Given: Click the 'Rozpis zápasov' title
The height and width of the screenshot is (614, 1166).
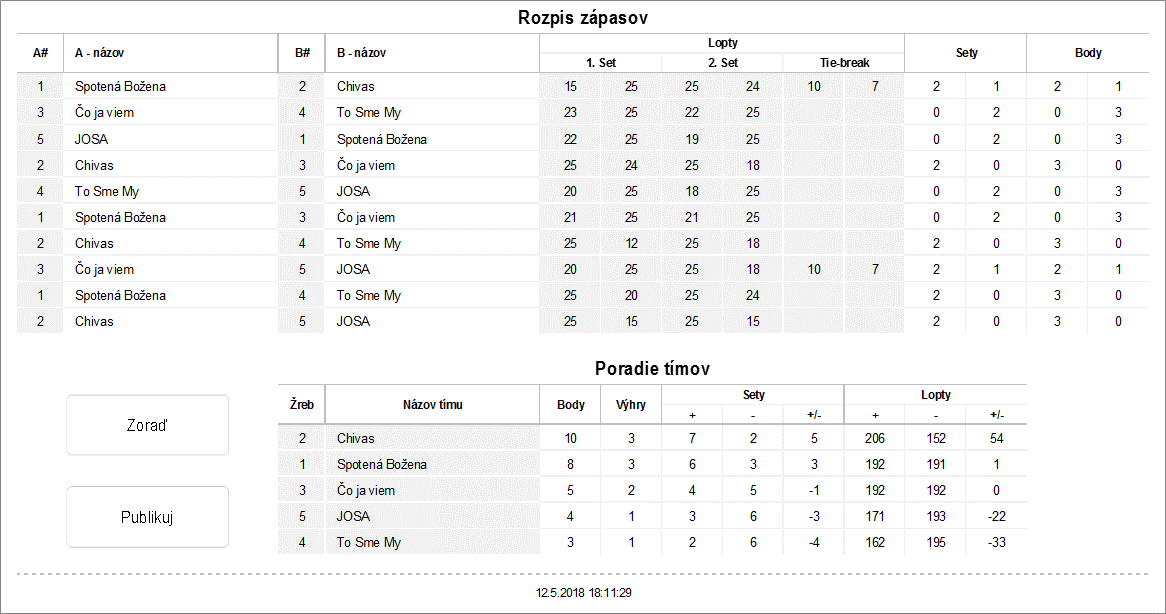Looking at the screenshot, I should (x=584, y=17).
